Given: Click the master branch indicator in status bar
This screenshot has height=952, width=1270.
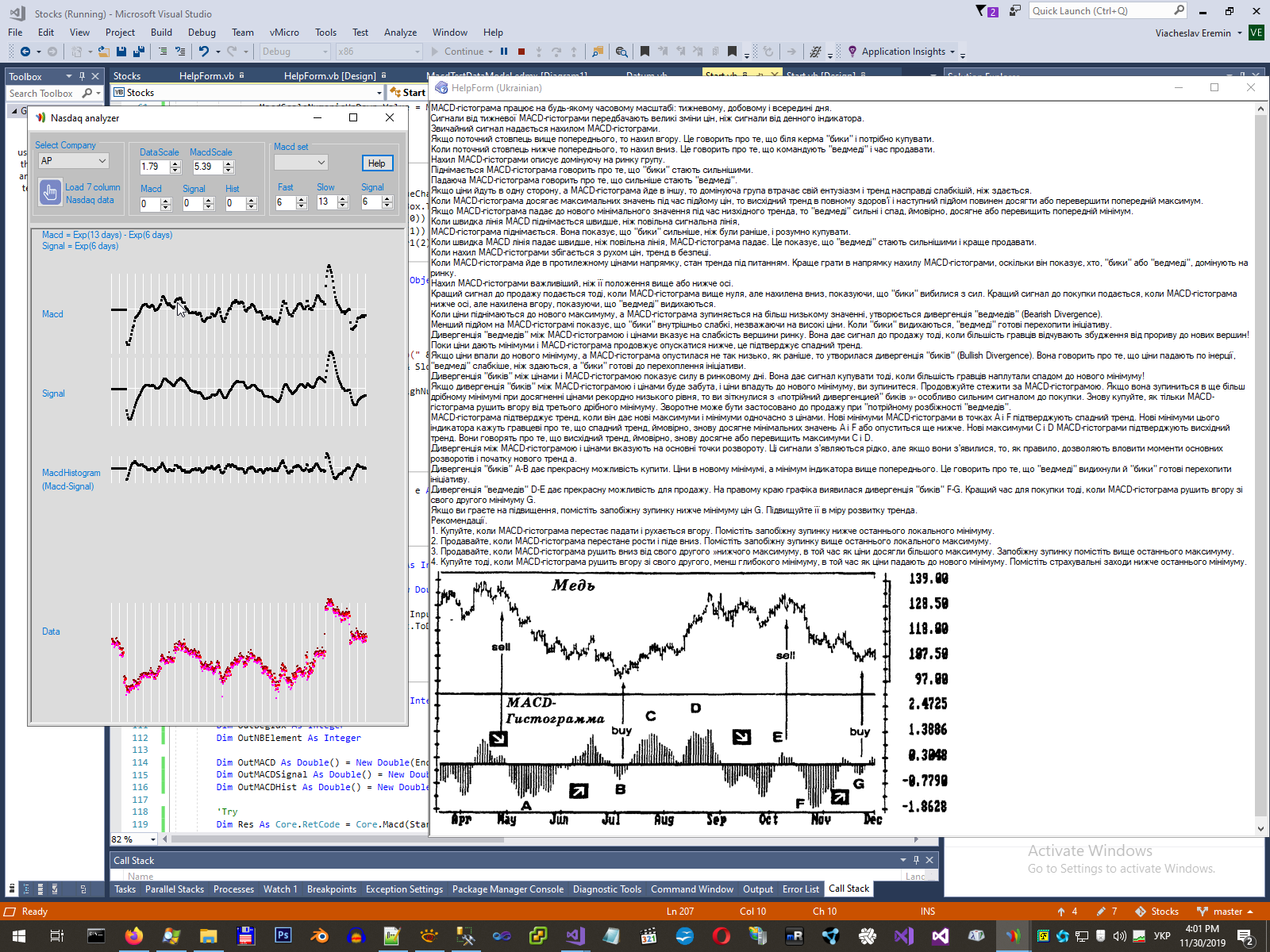Looking at the screenshot, I should (x=1226, y=912).
